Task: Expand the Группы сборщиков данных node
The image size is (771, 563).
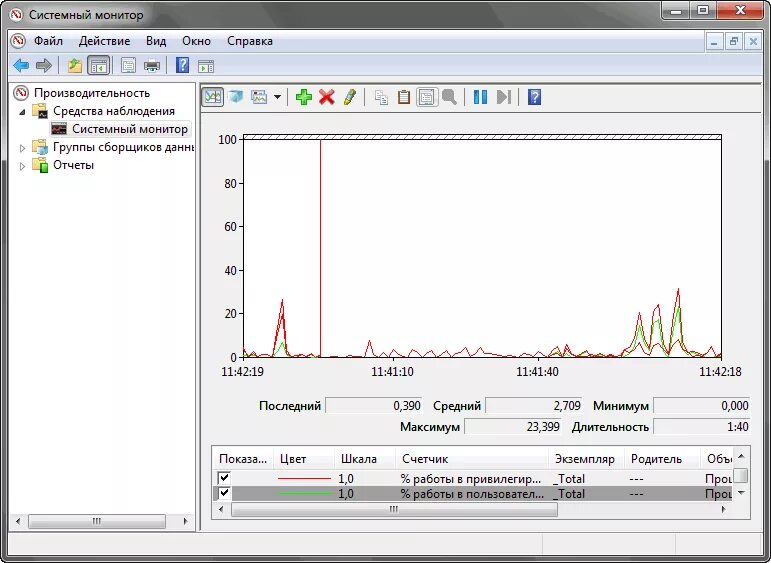Action: coord(22,148)
